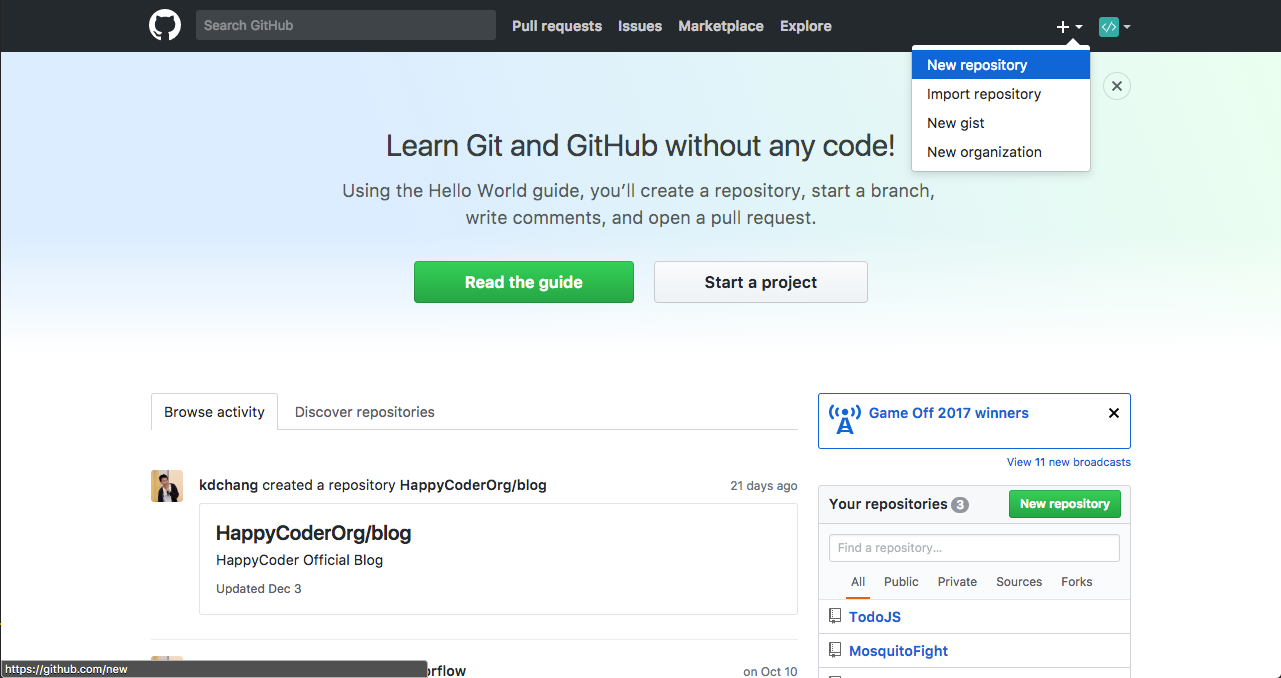
Task: Click kdchang's profile avatar
Action: (167, 485)
